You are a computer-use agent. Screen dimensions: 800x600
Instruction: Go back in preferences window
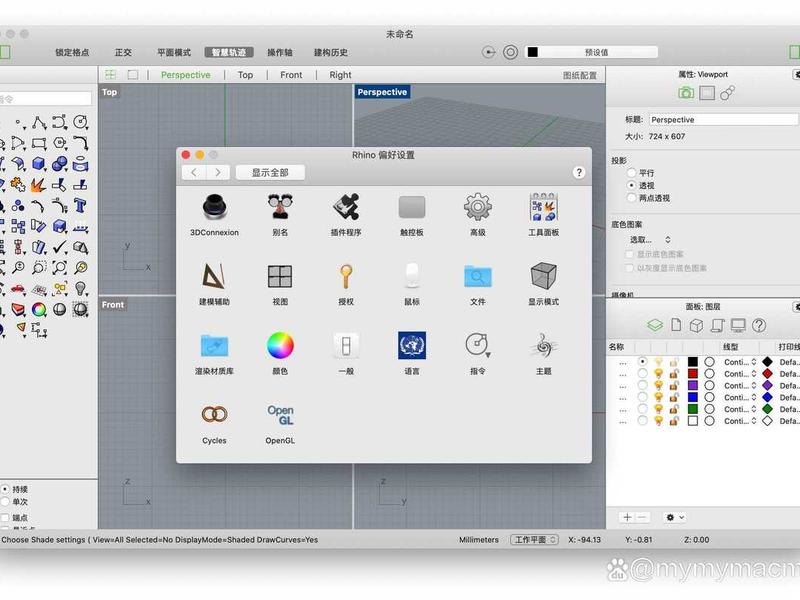point(193,172)
